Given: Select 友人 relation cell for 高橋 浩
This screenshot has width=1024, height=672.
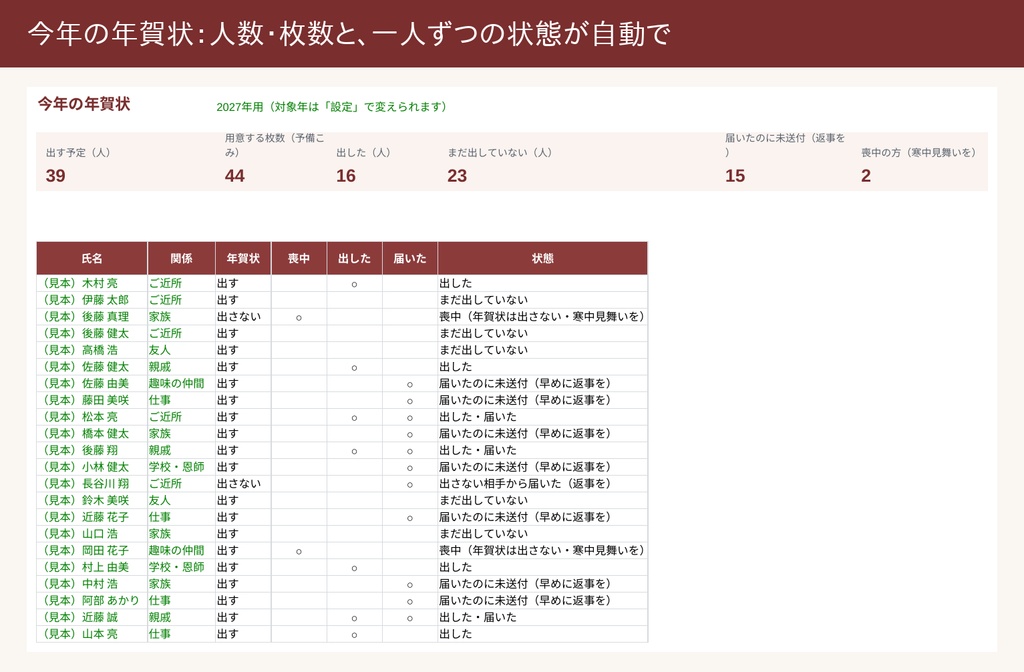Looking at the screenshot, I should point(182,350).
